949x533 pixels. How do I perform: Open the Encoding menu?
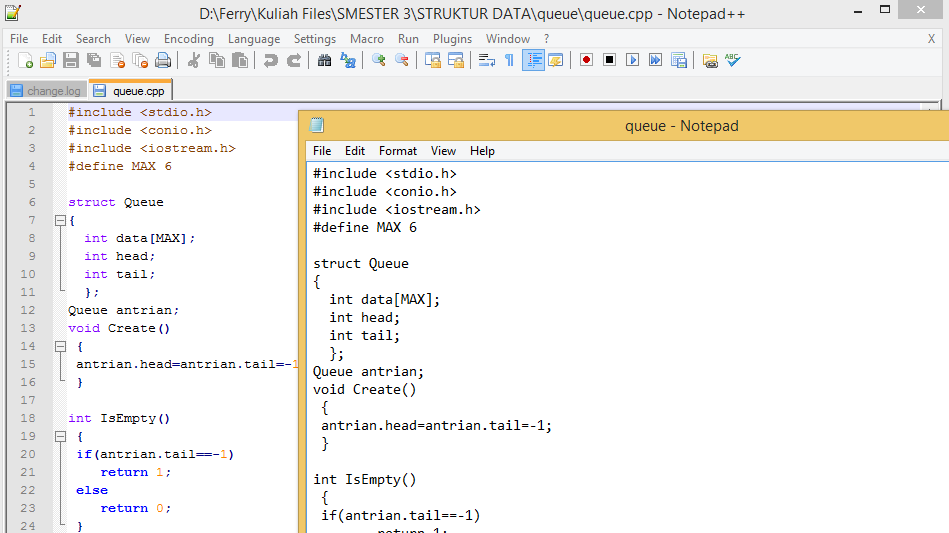coord(189,39)
